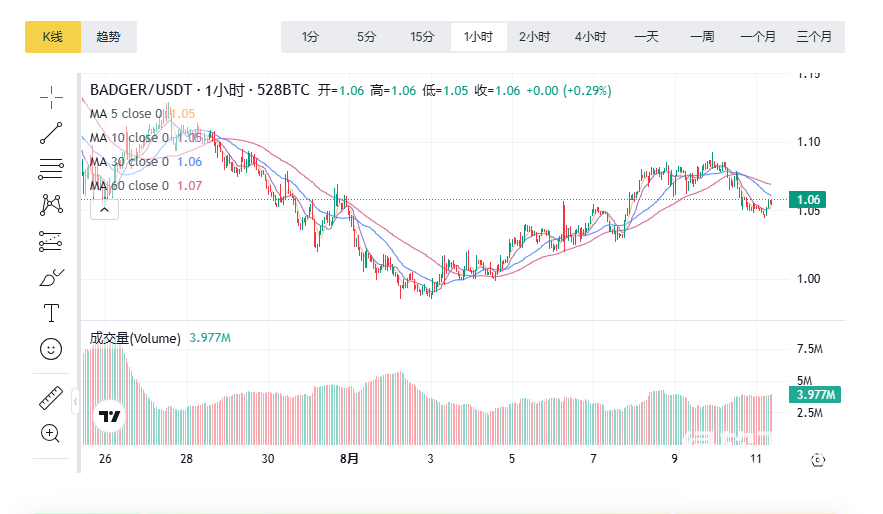Pick the ruler measure tool
Image resolution: width=883 pixels, height=514 pixels.
(x=51, y=397)
